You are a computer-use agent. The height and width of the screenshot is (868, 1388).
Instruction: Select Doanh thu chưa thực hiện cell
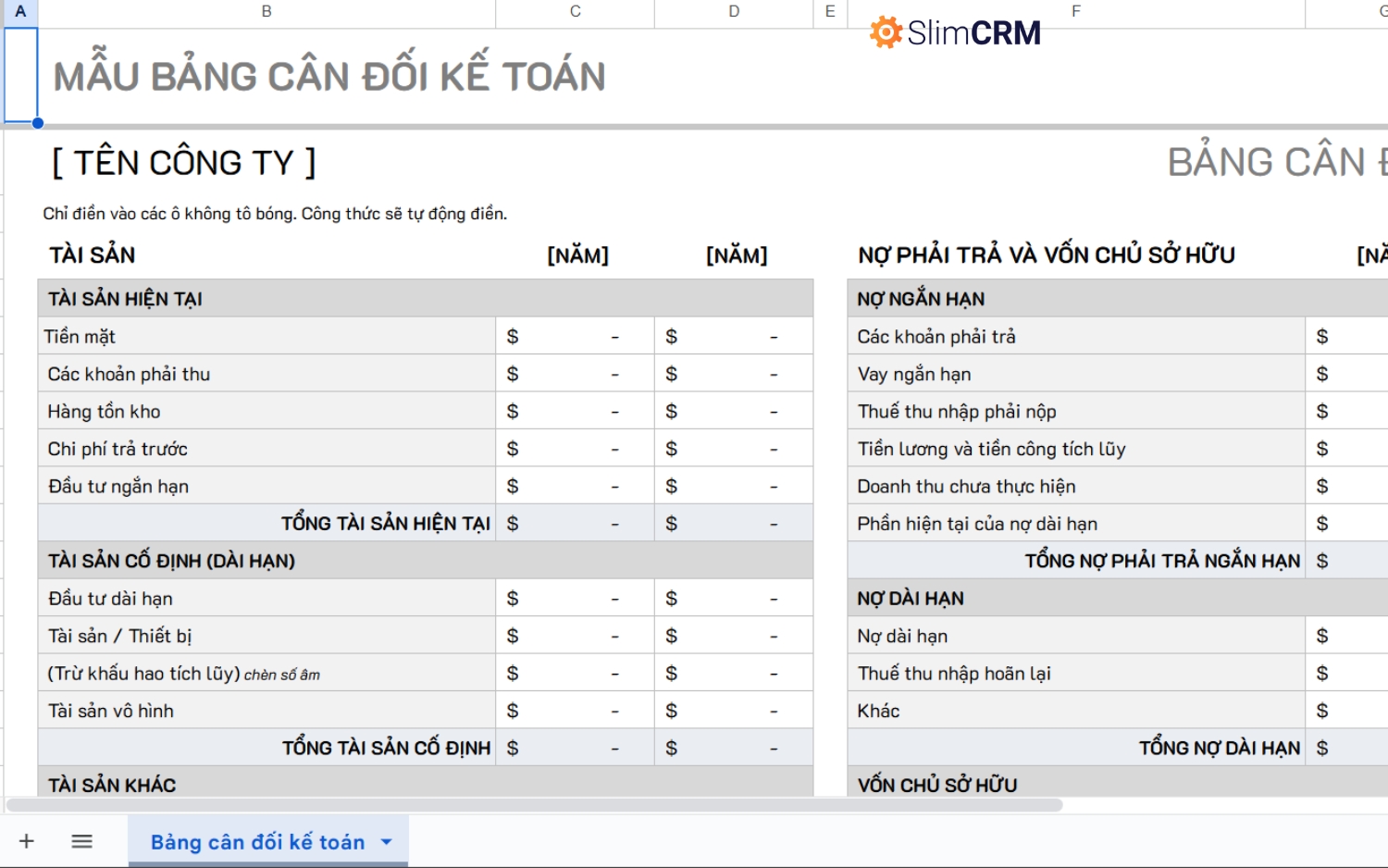point(1076,487)
